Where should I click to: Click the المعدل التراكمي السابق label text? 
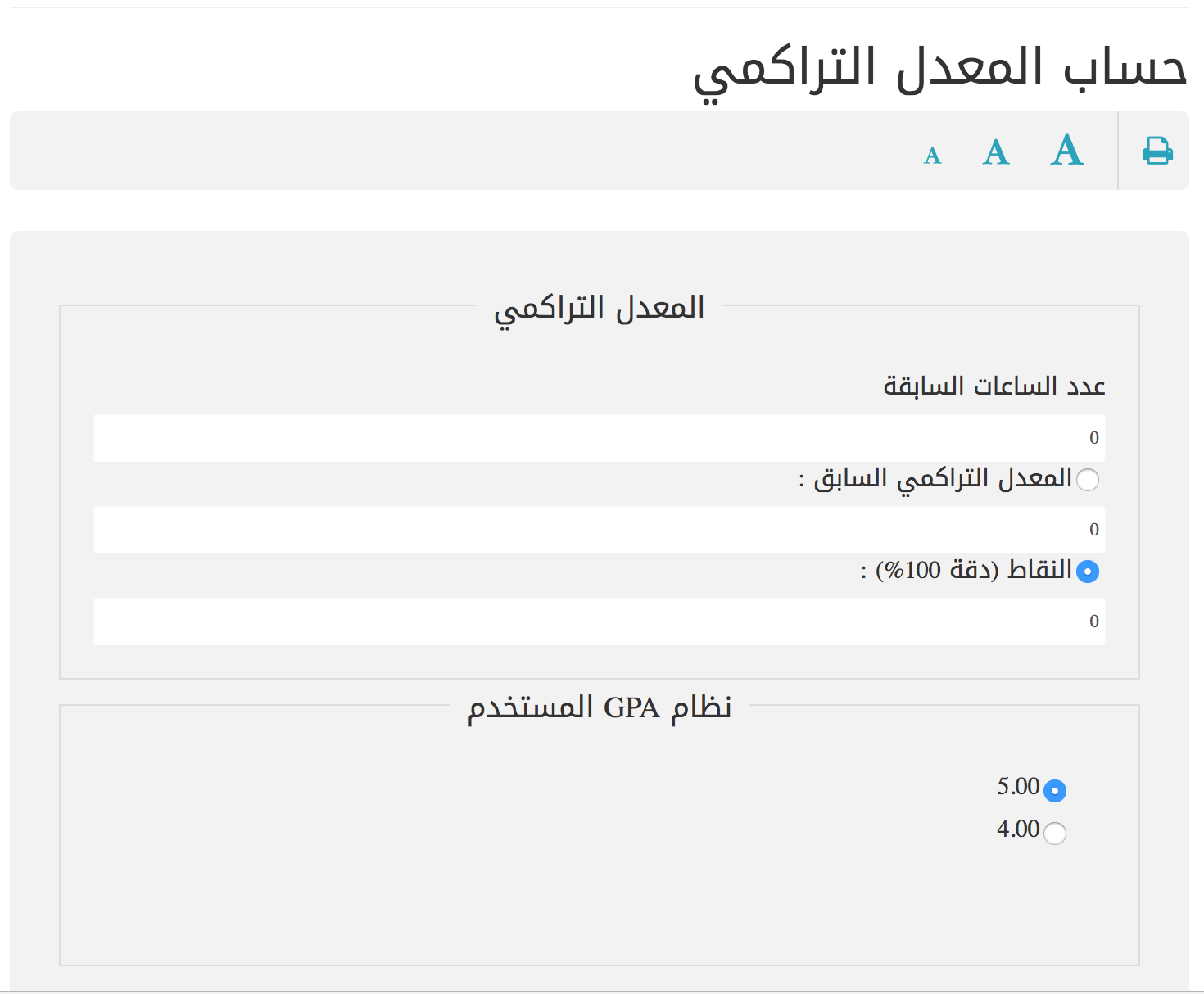pos(942,478)
